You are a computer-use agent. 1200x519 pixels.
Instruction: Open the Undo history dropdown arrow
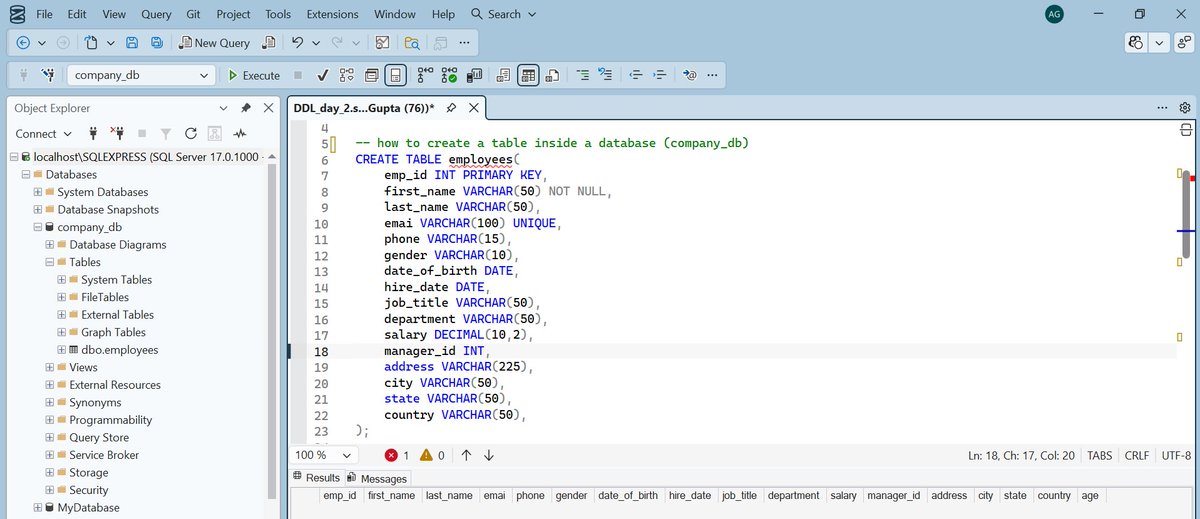(315, 43)
